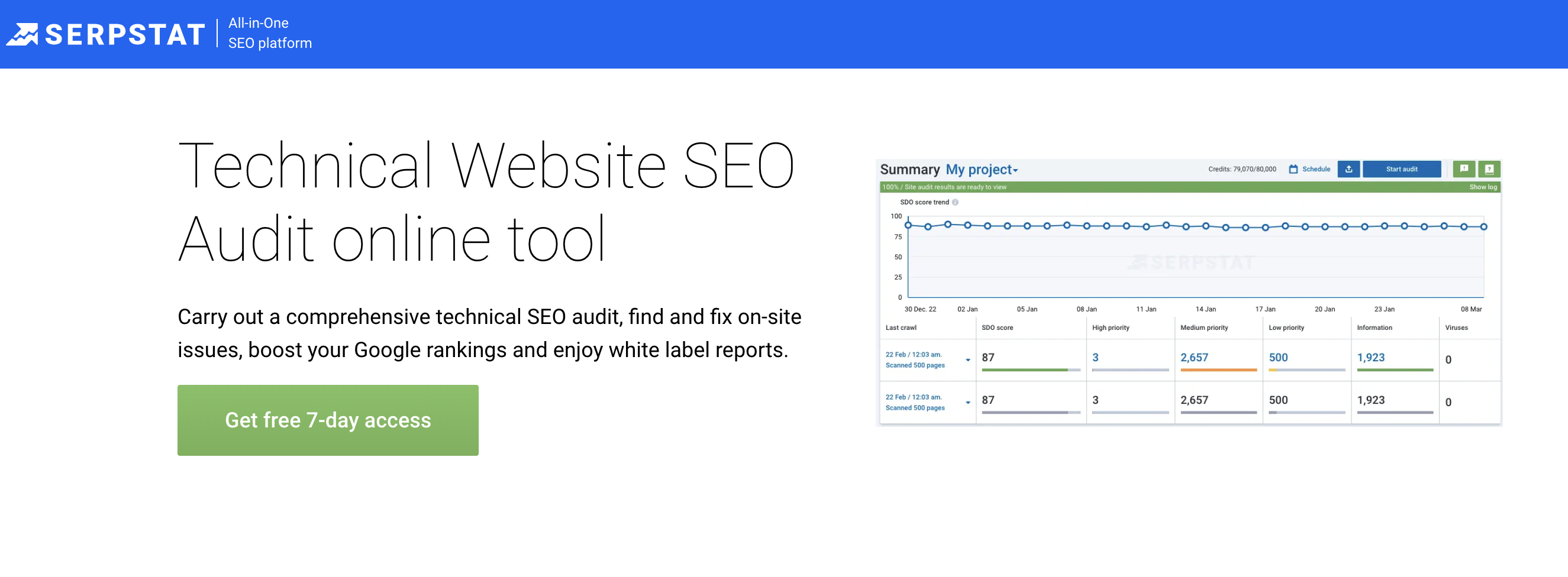
Task: Click the Last crawl column header
Action: pyautogui.click(x=901, y=328)
